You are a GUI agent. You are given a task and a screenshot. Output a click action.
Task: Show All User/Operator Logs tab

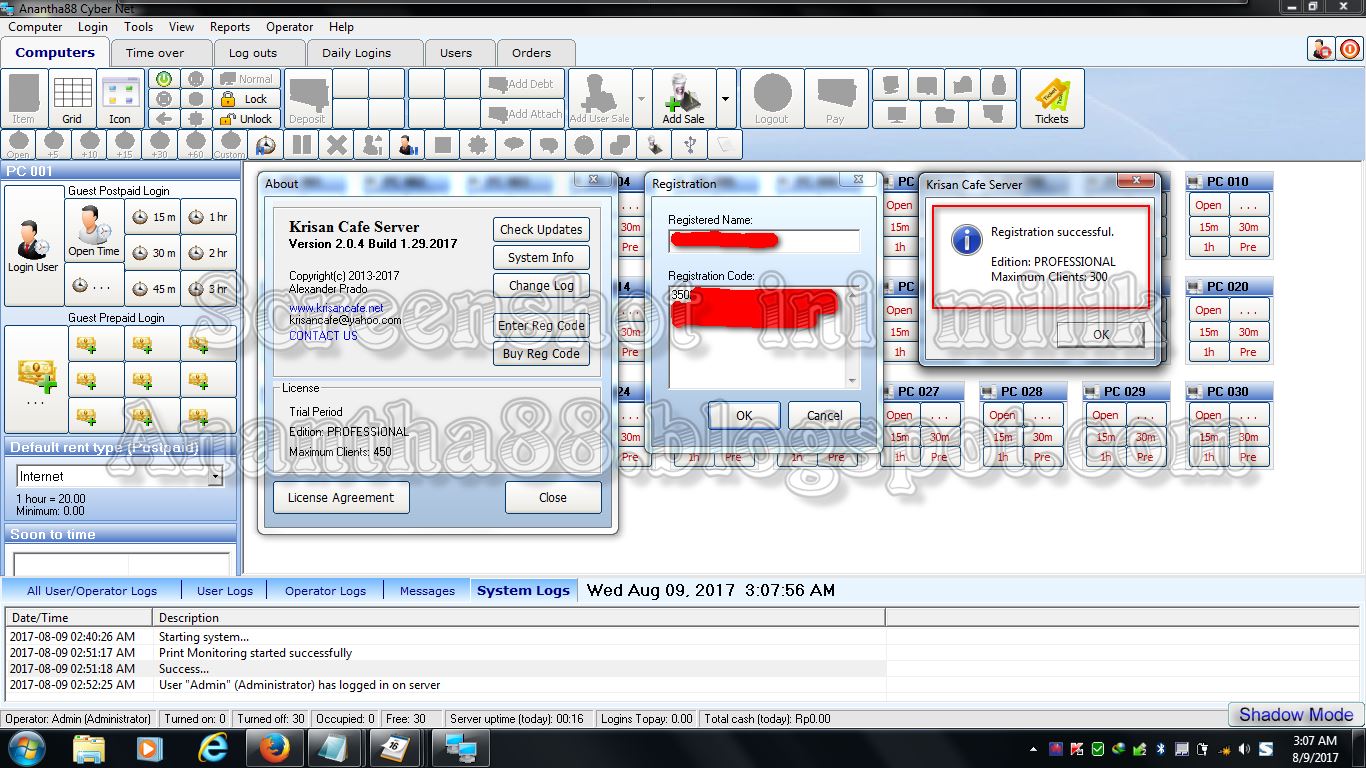92,591
